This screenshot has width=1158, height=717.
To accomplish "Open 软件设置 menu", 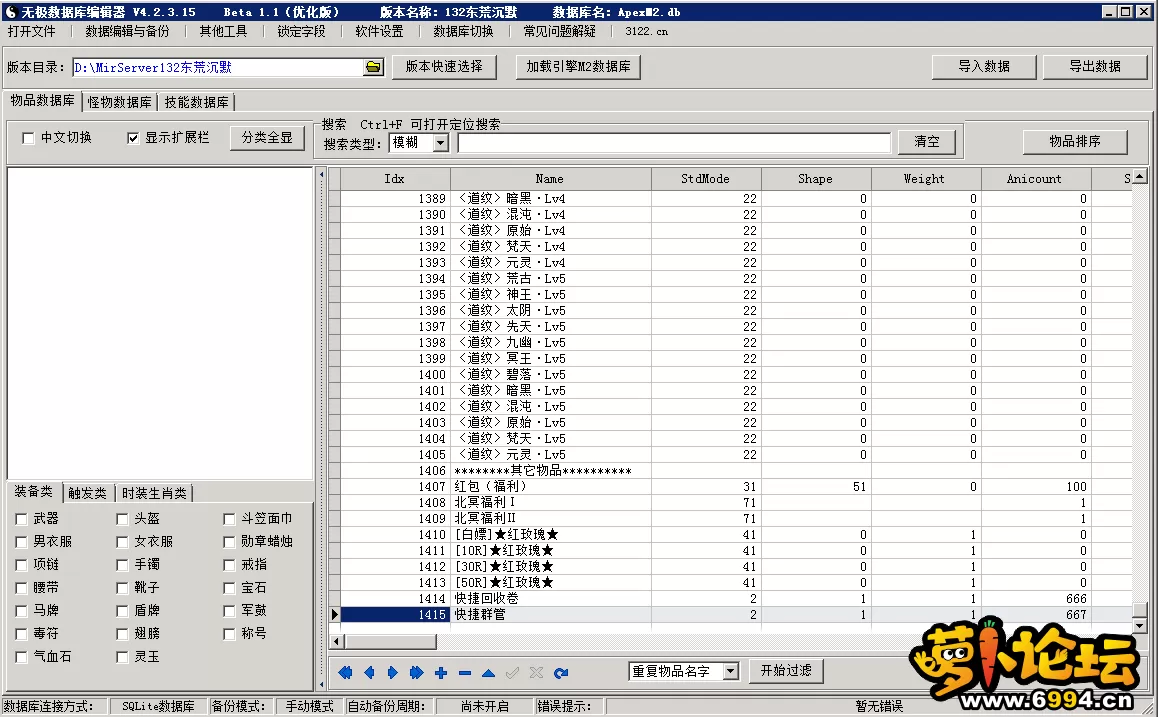I will pos(380,31).
